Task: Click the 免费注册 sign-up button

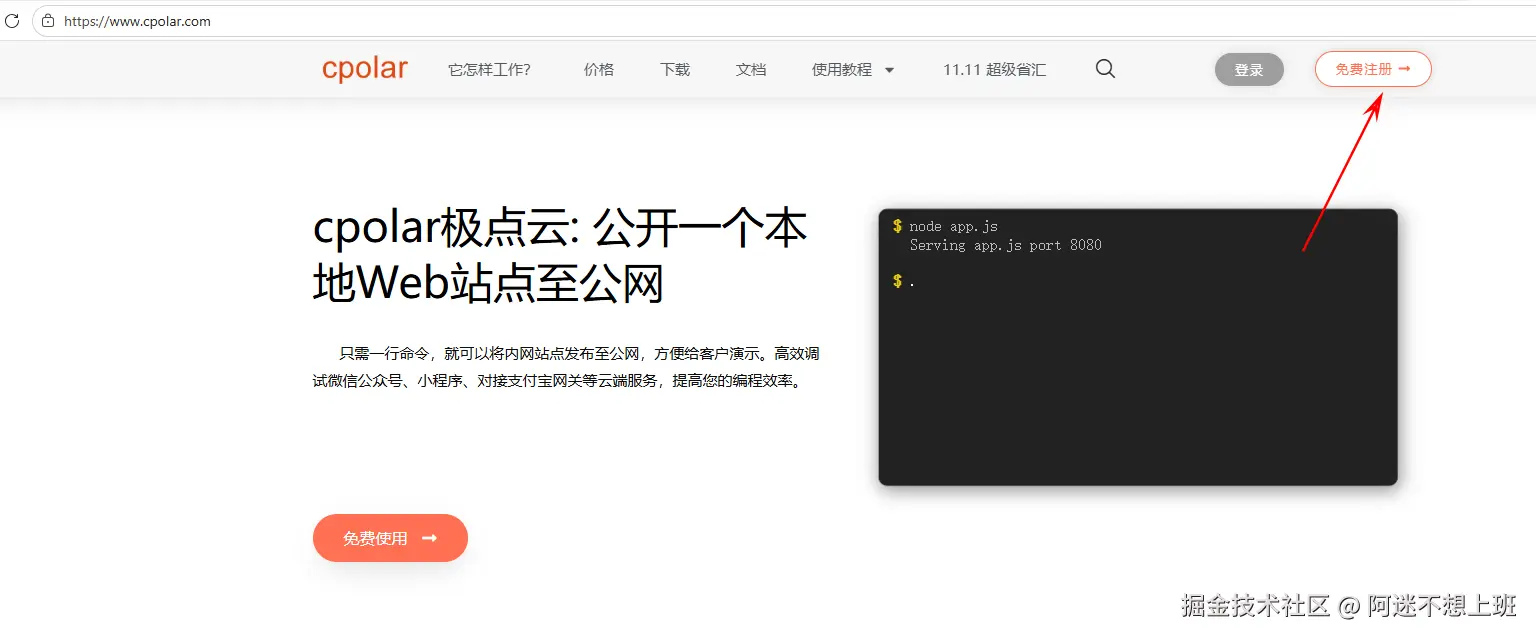Action: (1373, 69)
